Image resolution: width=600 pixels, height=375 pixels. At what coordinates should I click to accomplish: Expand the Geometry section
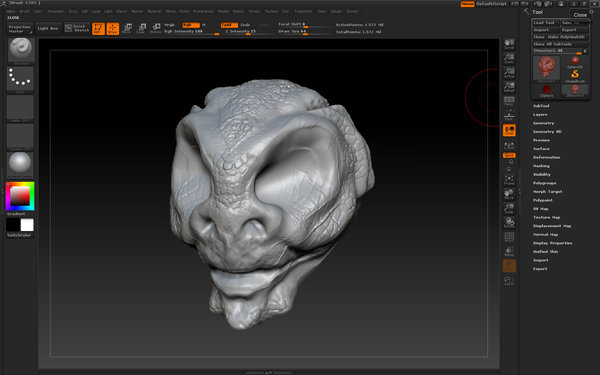tap(543, 123)
